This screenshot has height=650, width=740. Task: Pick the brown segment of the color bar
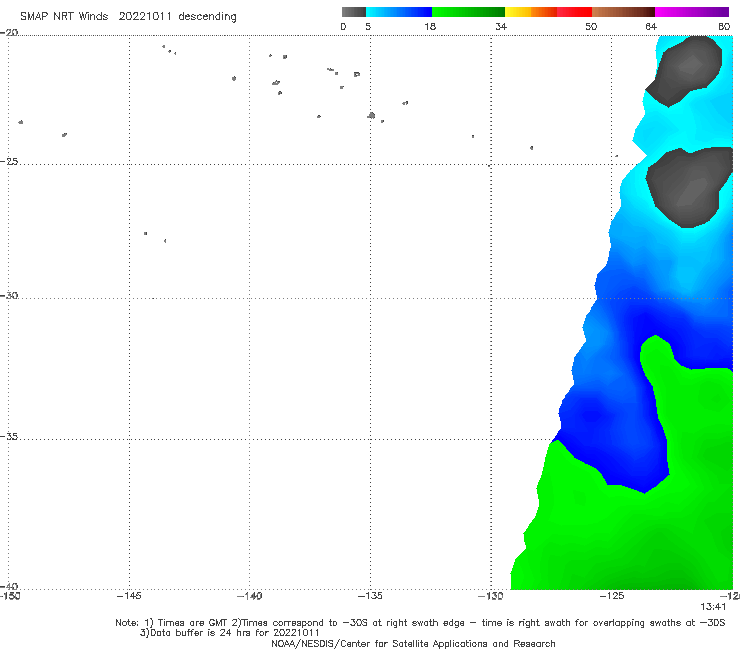(x=623, y=12)
